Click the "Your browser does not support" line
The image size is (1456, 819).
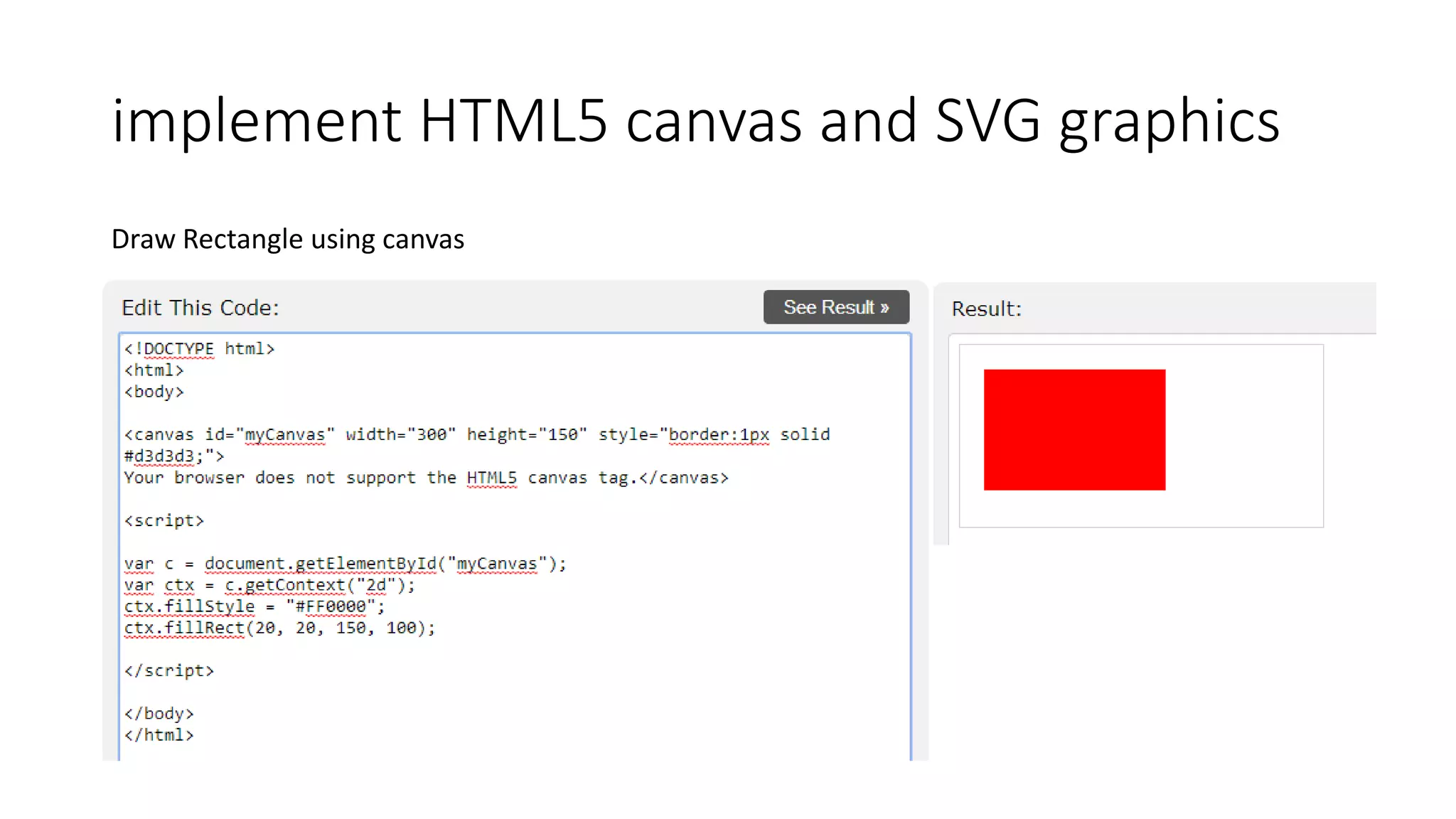(x=427, y=478)
